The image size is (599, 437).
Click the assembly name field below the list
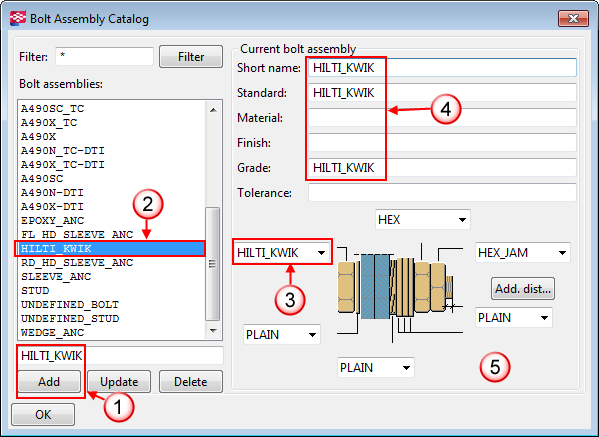(120, 356)
